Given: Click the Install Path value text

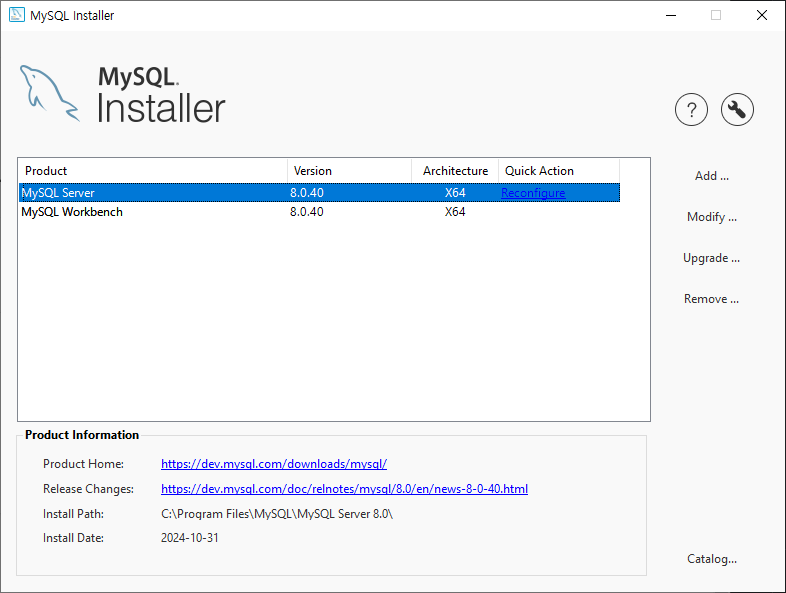Looking at the screenshot, I should click(277, 514).
